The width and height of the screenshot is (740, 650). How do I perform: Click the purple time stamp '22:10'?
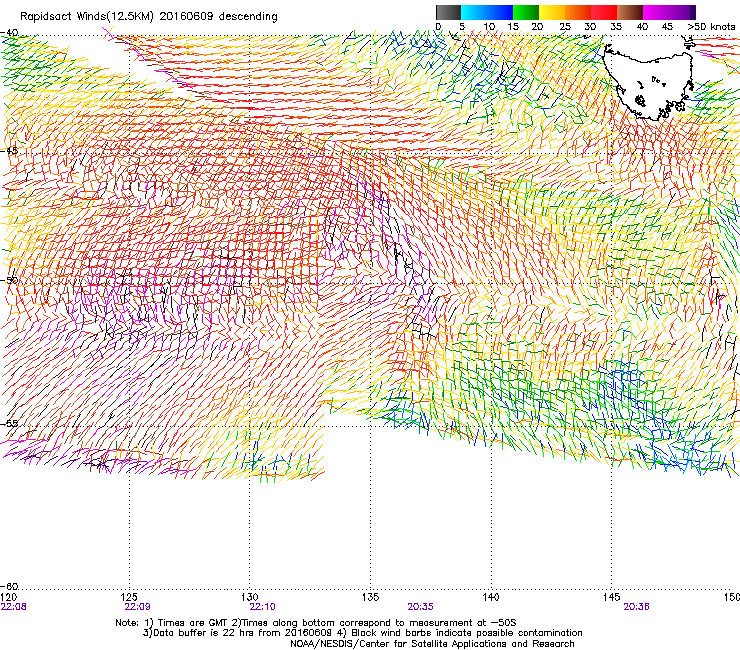point(262,607)
